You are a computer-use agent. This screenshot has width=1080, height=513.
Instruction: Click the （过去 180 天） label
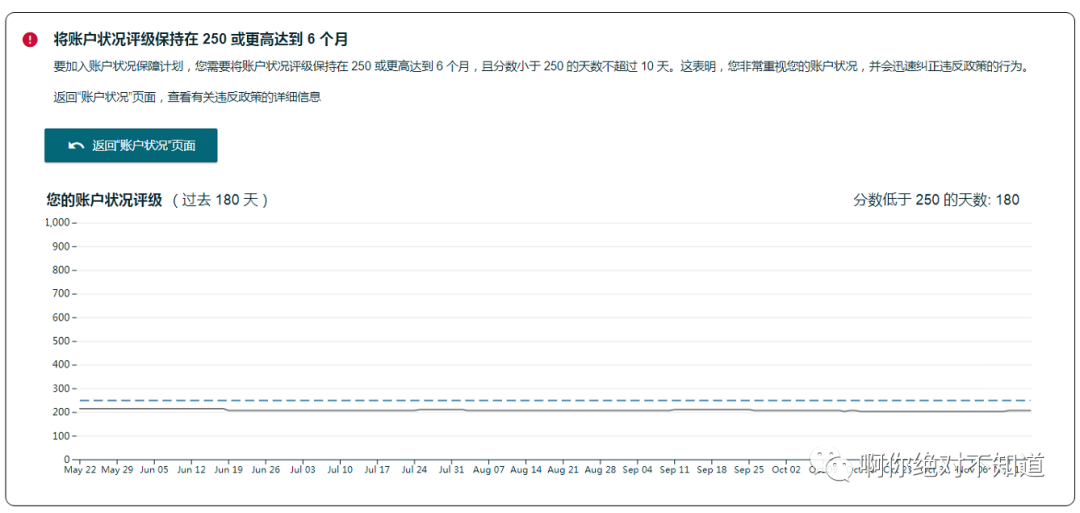coord(220,200)
